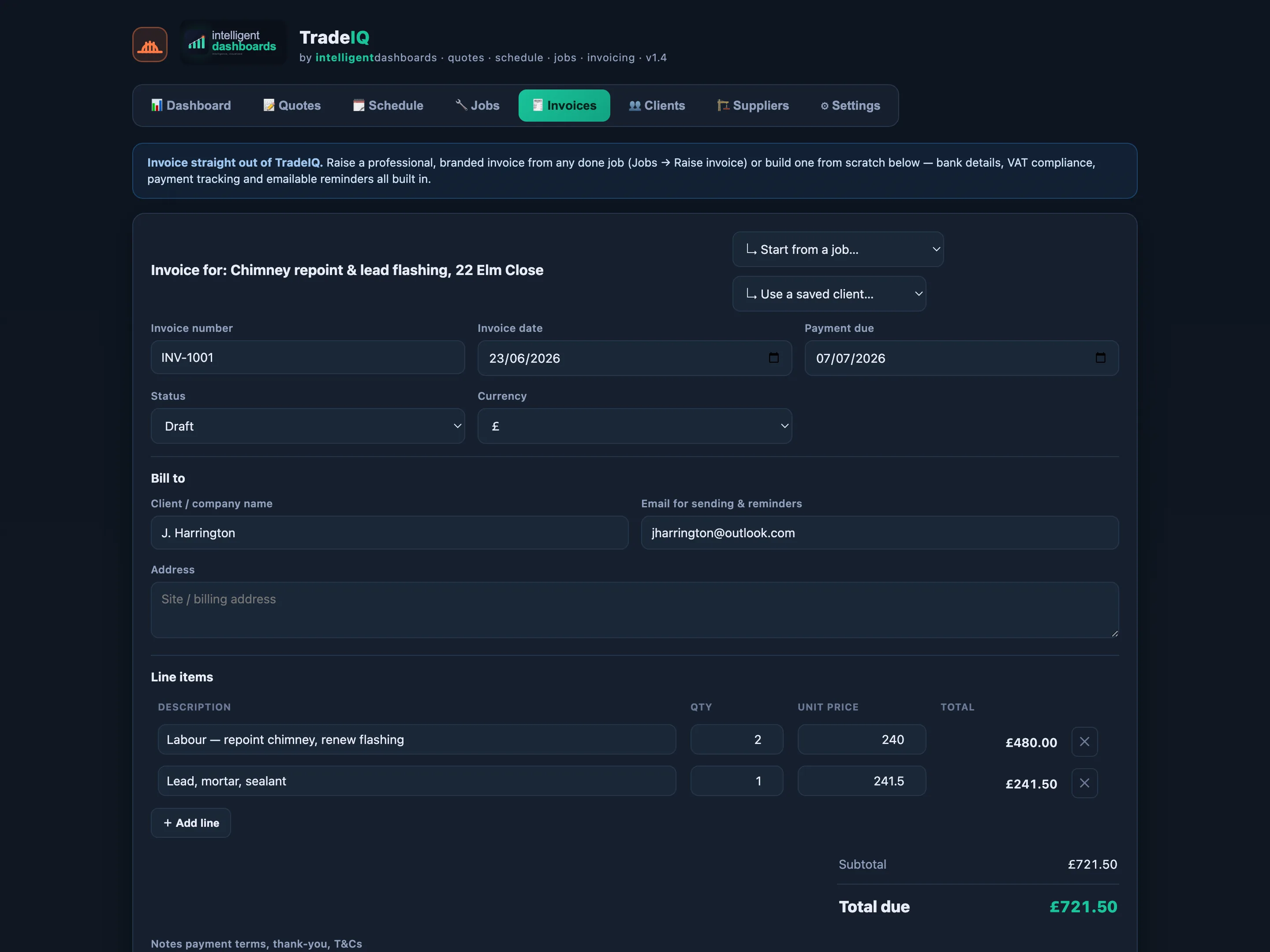The height and width of the screenshot is (952, 1270).
Task: Click the Line items section heading
Action: click(x=181, y=677)
